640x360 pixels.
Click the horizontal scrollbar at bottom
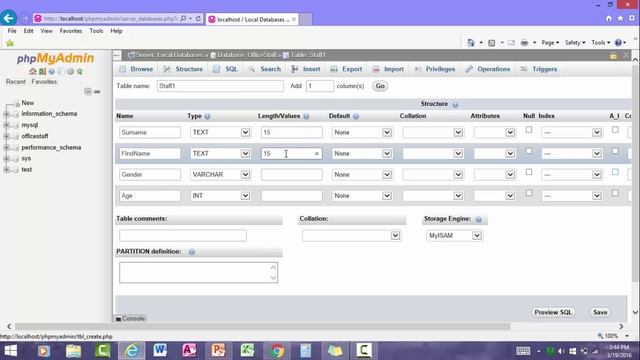[x=262, y=327]
